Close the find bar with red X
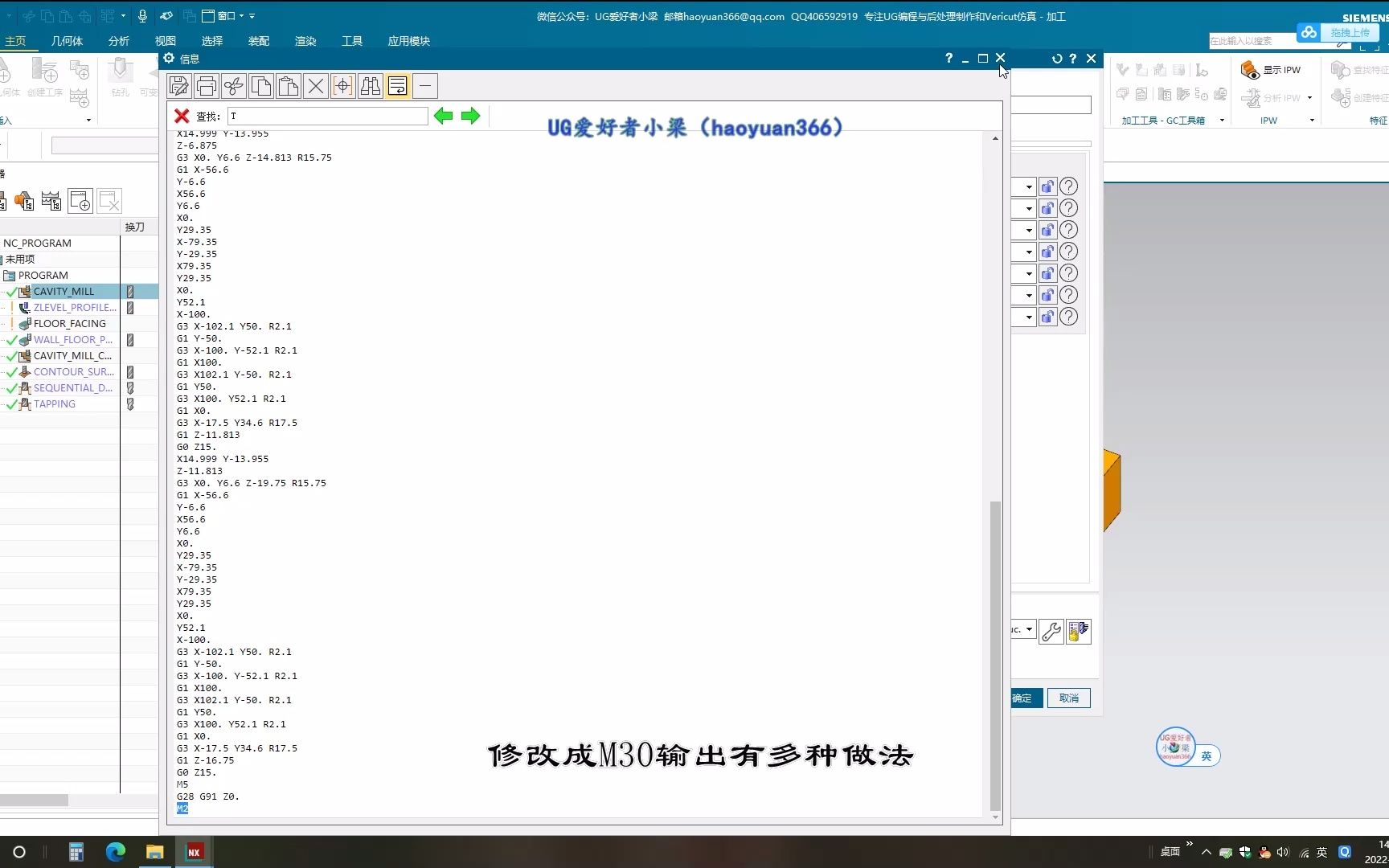 182,117
